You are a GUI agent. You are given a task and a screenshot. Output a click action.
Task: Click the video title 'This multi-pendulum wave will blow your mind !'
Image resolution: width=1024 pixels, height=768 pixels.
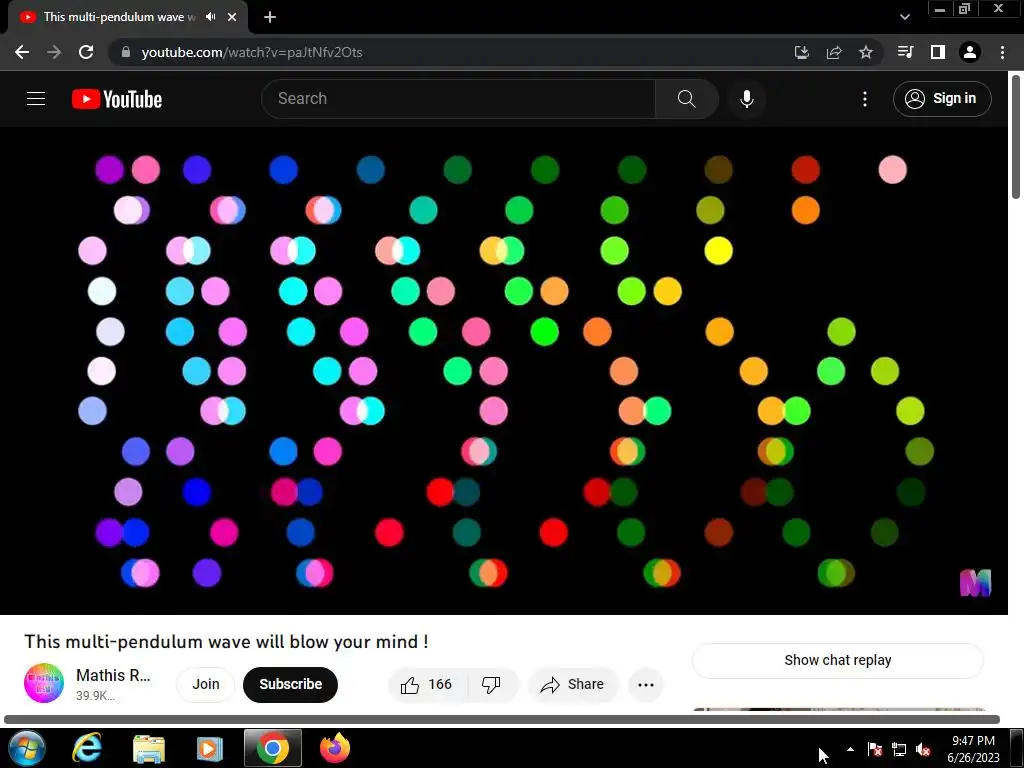tap(227, 641)
